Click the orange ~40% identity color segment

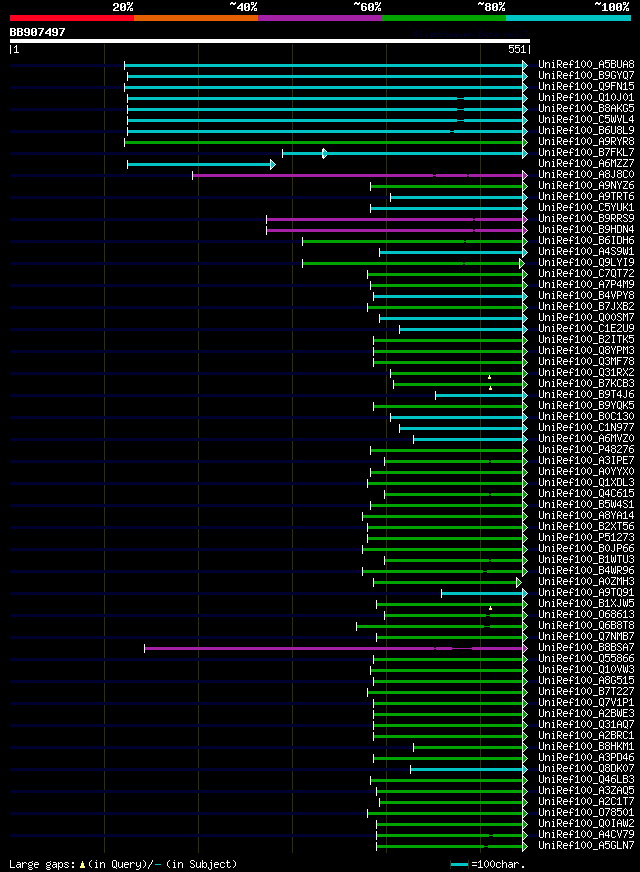point(196,18)
